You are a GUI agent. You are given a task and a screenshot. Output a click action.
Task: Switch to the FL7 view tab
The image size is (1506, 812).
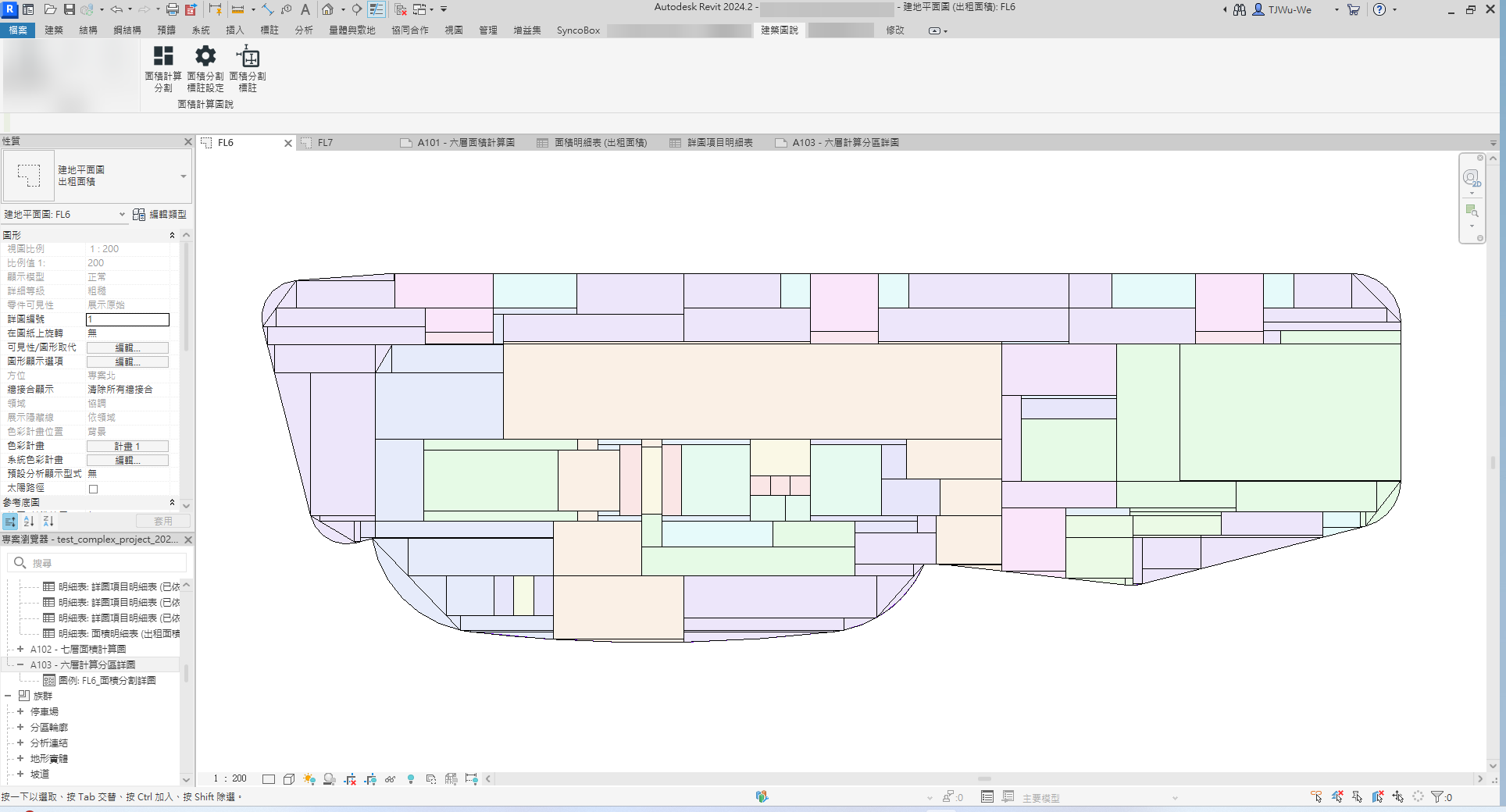pyautogui.click(x=325, y=143)
